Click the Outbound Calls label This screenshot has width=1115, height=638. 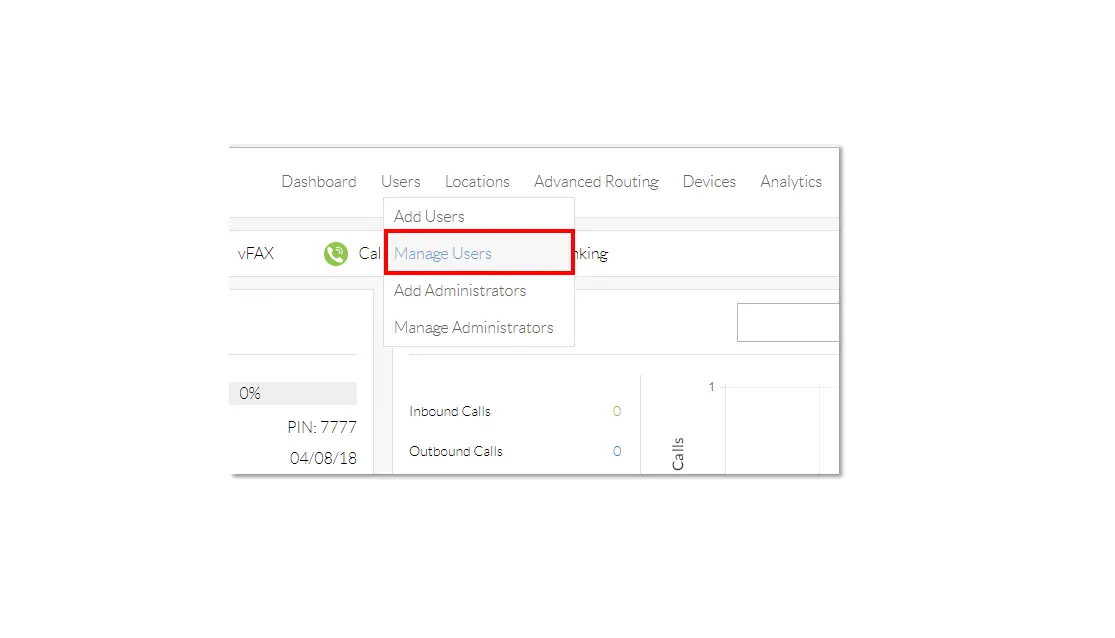456,451
